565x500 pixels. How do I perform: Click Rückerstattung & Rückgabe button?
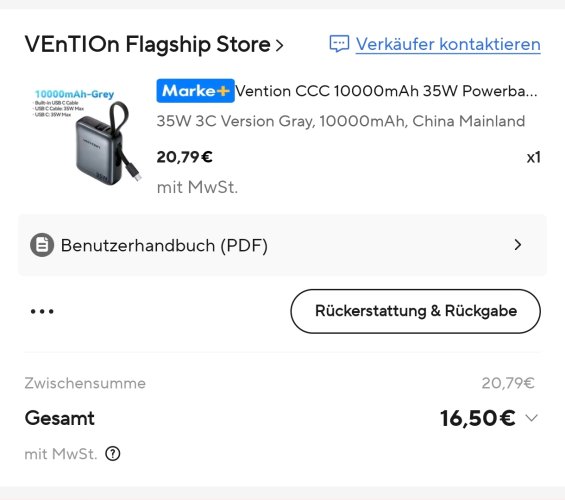click(x=415, y=311)
